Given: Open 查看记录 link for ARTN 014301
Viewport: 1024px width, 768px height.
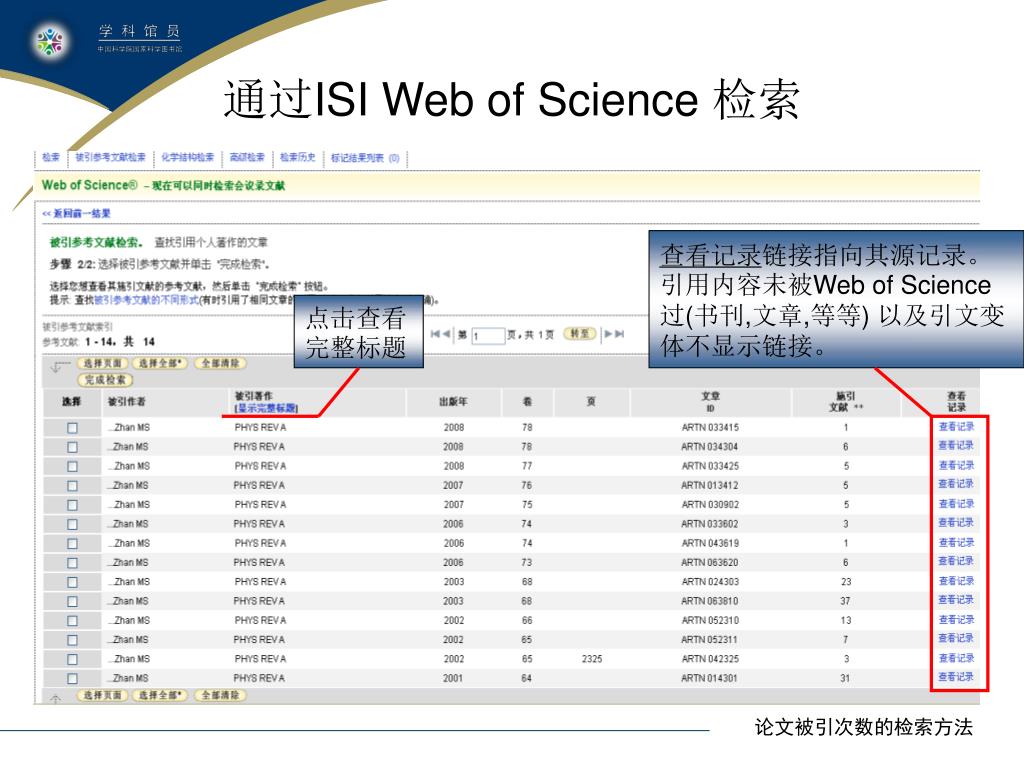Looking at the screenshot, I should tap(956, 677).
